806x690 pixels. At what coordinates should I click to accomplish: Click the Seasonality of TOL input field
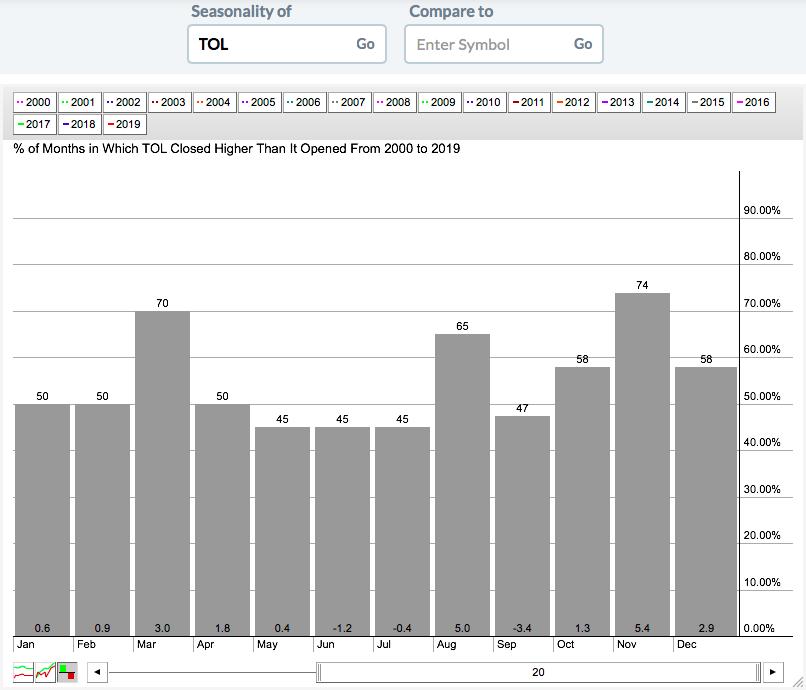287,44
